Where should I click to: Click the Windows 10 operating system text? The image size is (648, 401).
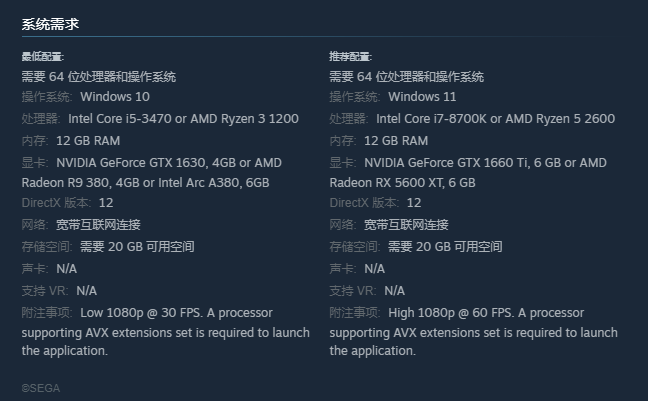coord(114,97)
